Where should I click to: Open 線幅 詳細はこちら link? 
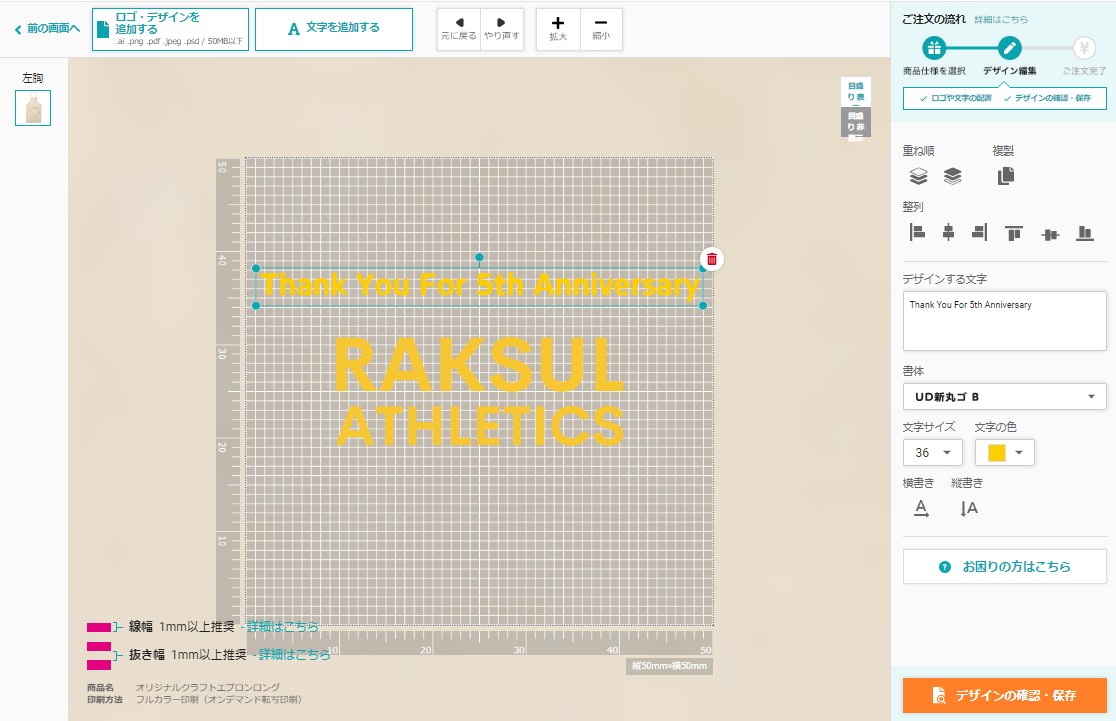[x=283, y=627]
